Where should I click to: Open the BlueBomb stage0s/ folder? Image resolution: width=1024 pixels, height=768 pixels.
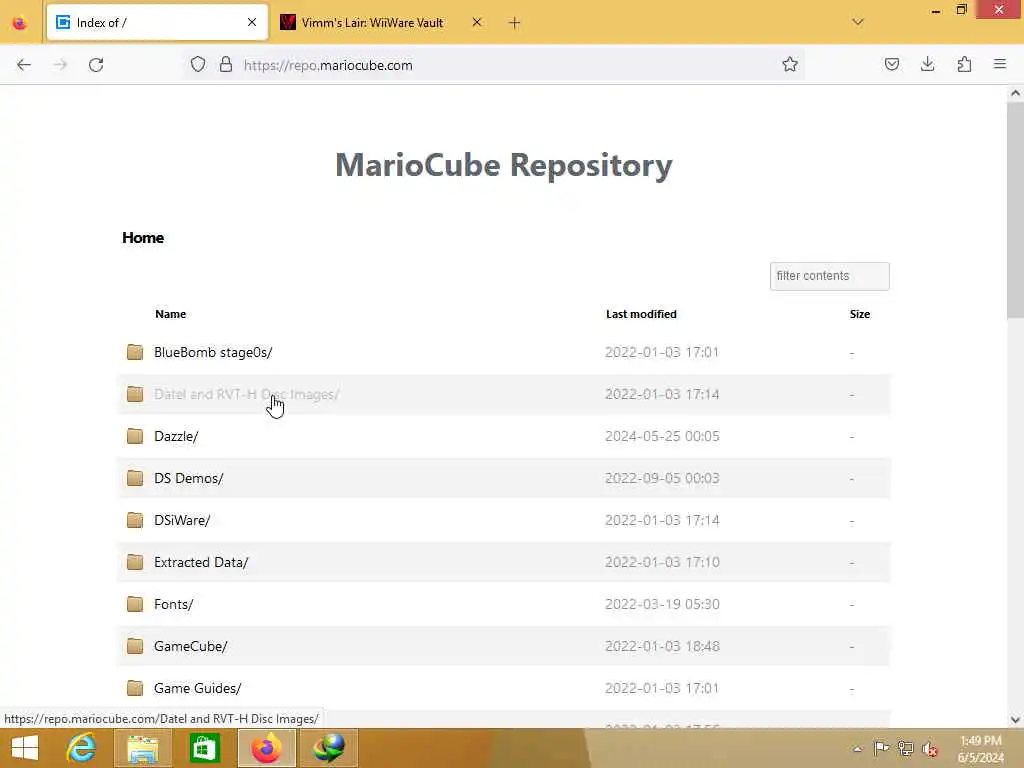click(x=213, y=353)
